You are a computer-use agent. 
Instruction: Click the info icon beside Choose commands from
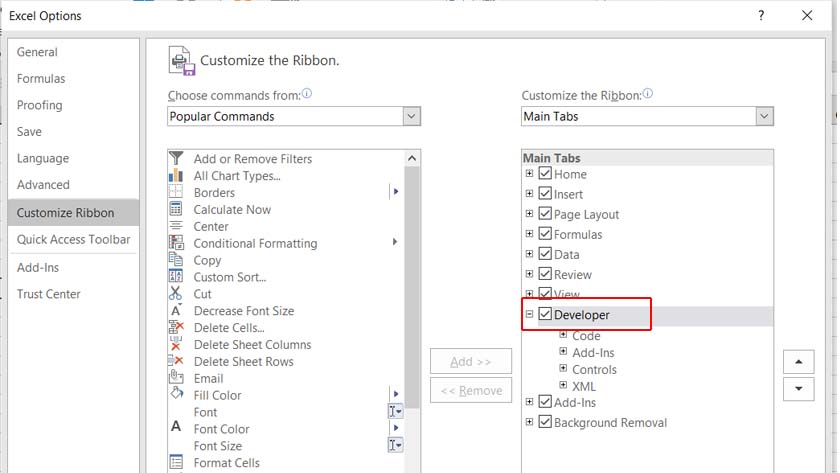coord(306,94)
